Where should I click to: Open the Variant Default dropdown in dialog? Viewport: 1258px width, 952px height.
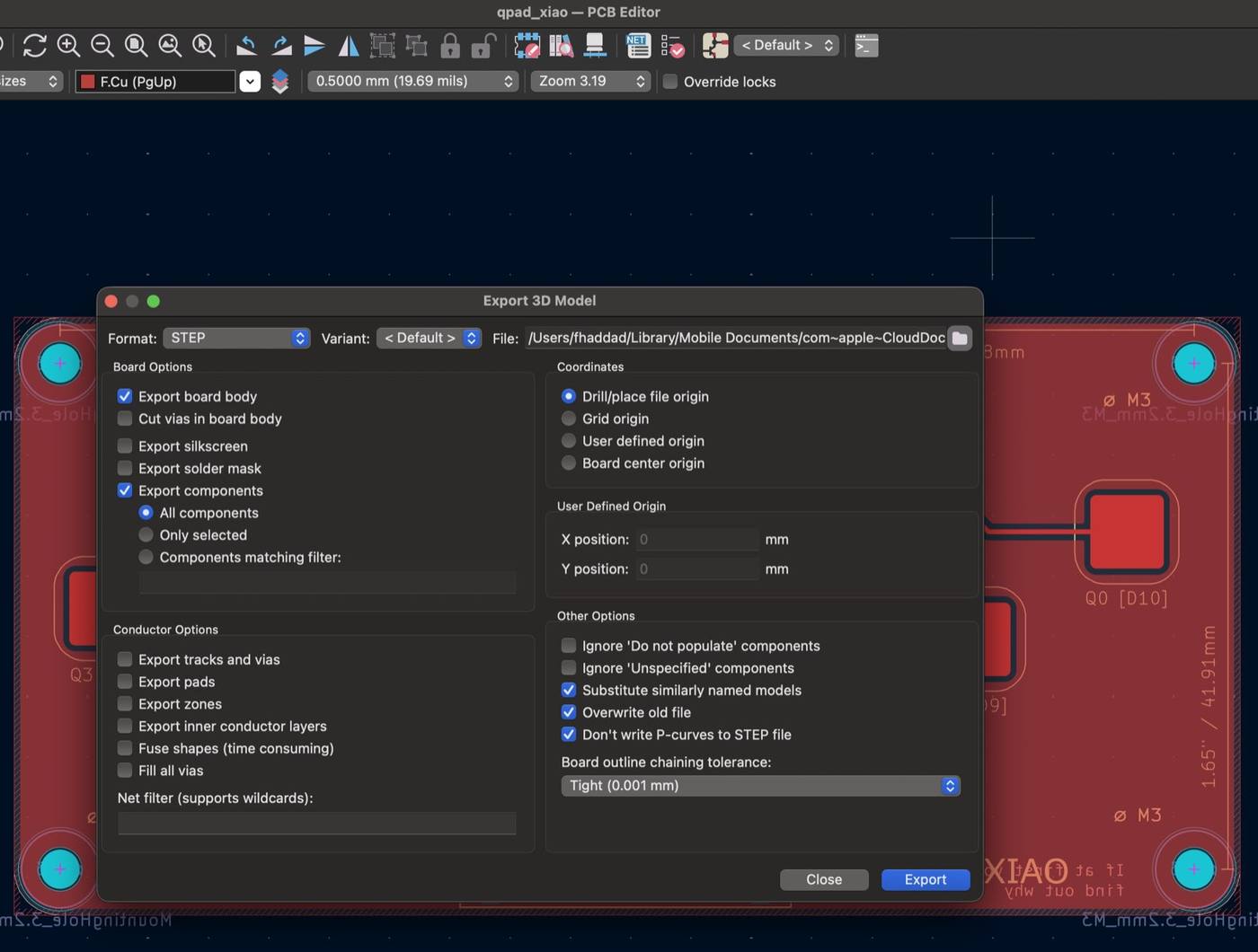coord(429,338)
